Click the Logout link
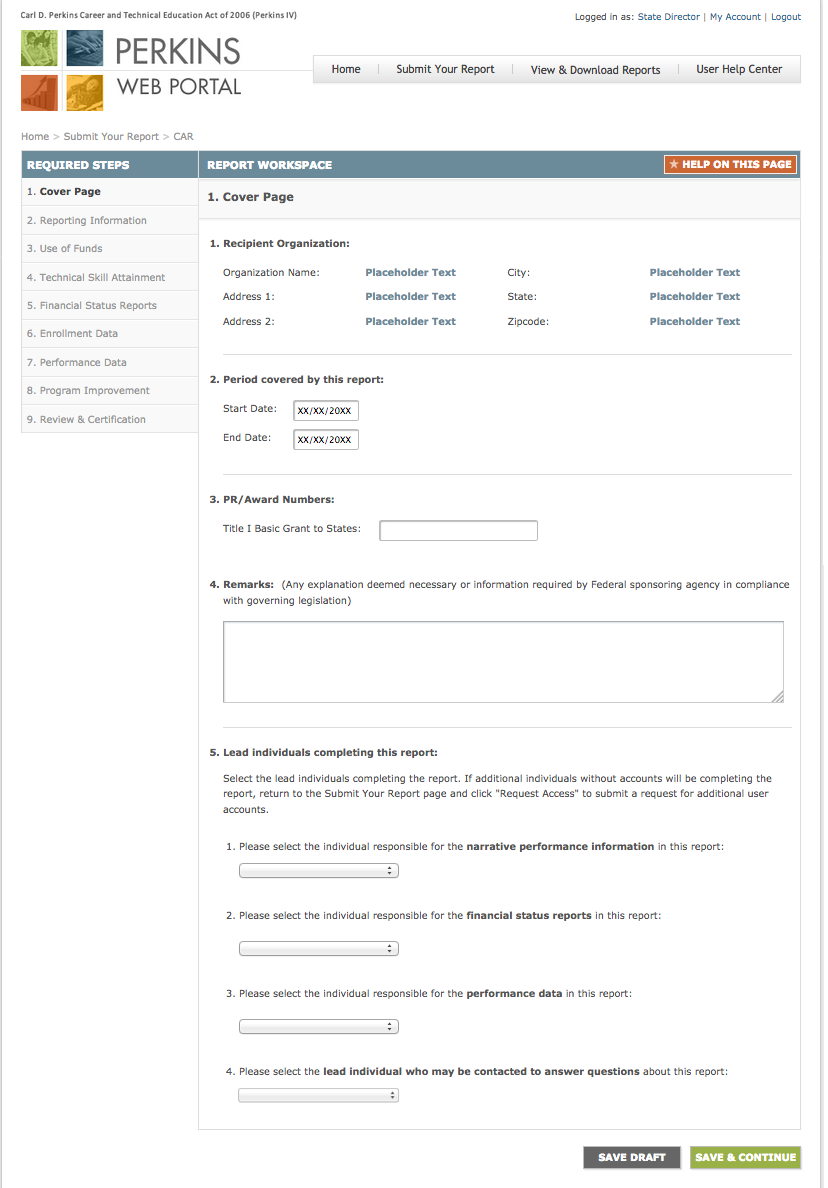Image resolution: width=828 pixels, height=1188 pixels. pyautogui.click(x=786, y=16)
